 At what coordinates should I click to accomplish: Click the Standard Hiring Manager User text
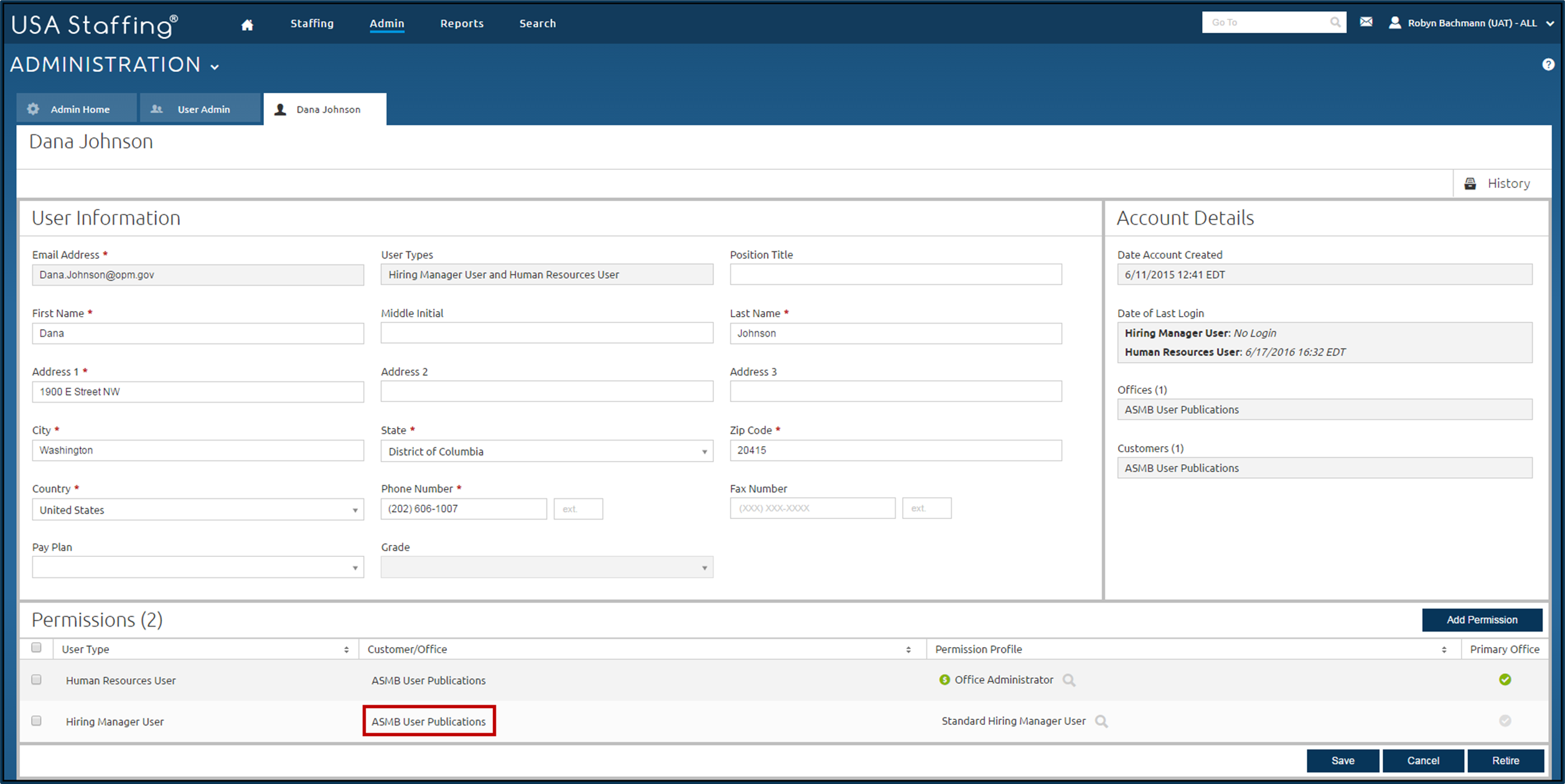tap(1013, 721)
